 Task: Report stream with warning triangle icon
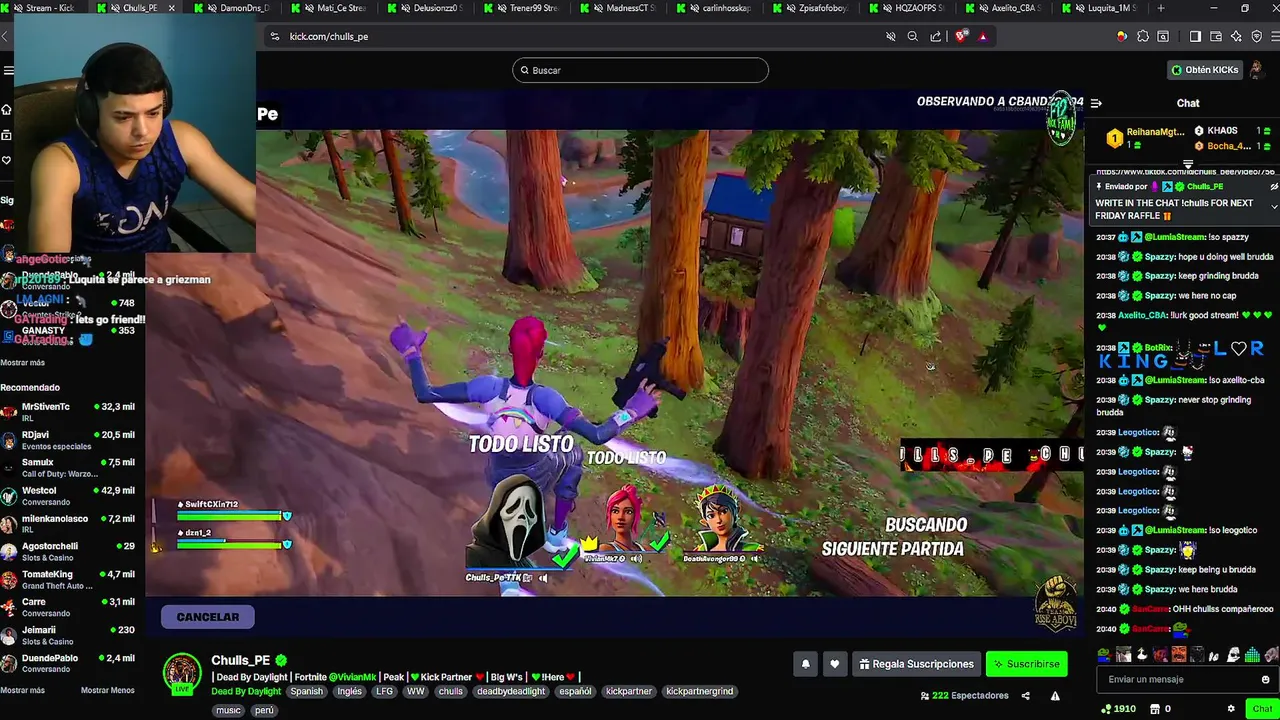1055,696
